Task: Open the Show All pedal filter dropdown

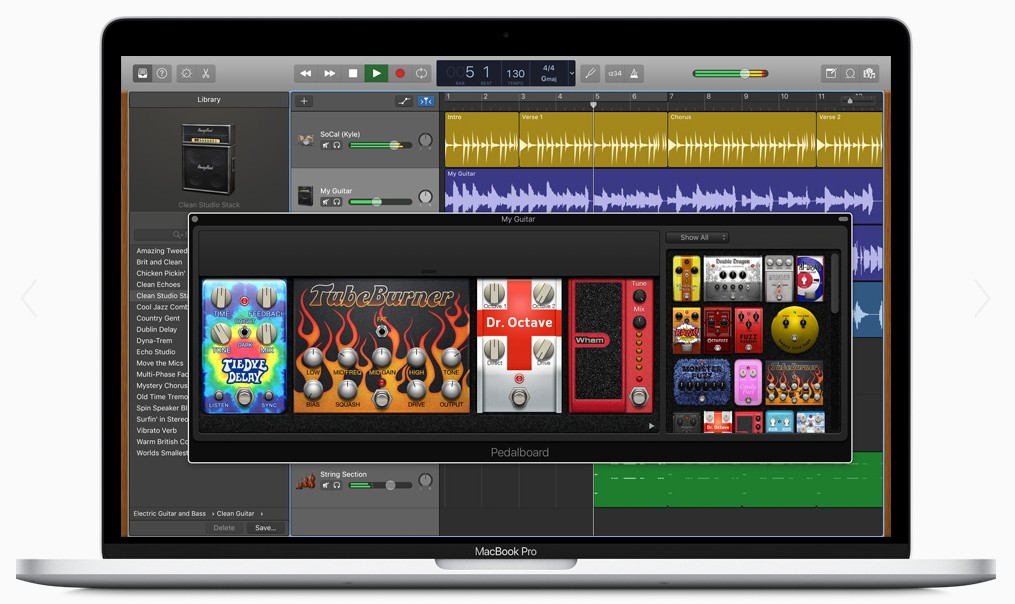Action: coord(697,238)
